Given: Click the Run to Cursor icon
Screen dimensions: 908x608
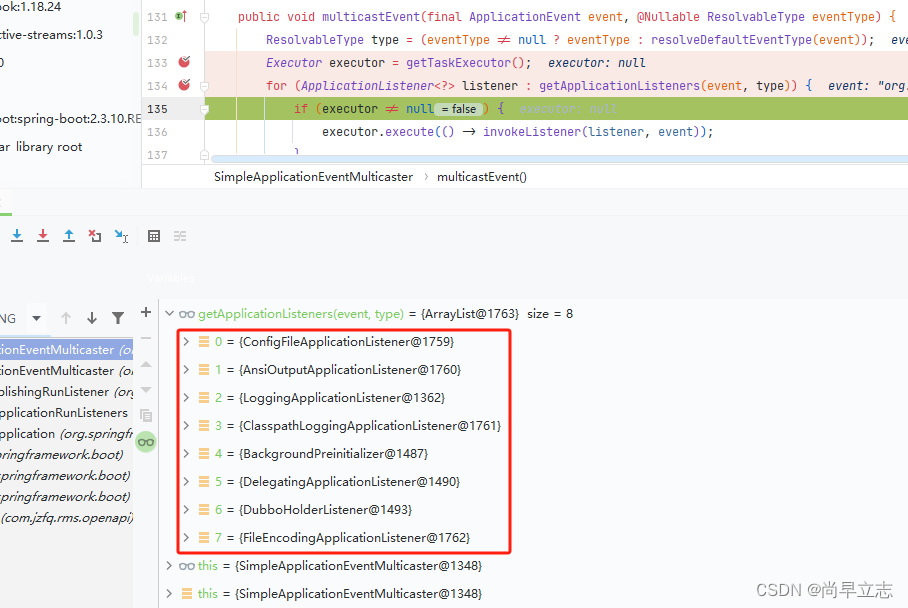Looking at the screenshot, I should (120, 236).
